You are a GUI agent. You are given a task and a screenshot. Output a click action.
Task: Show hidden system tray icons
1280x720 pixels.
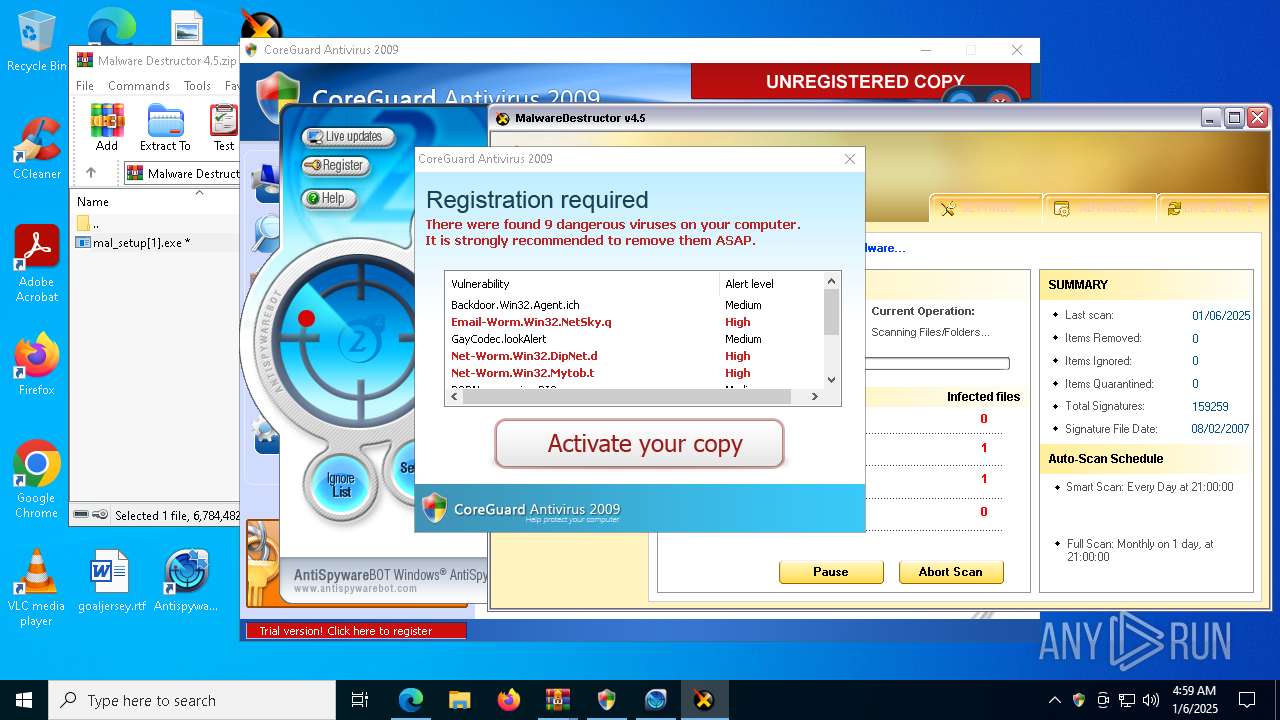(1054, 700)
